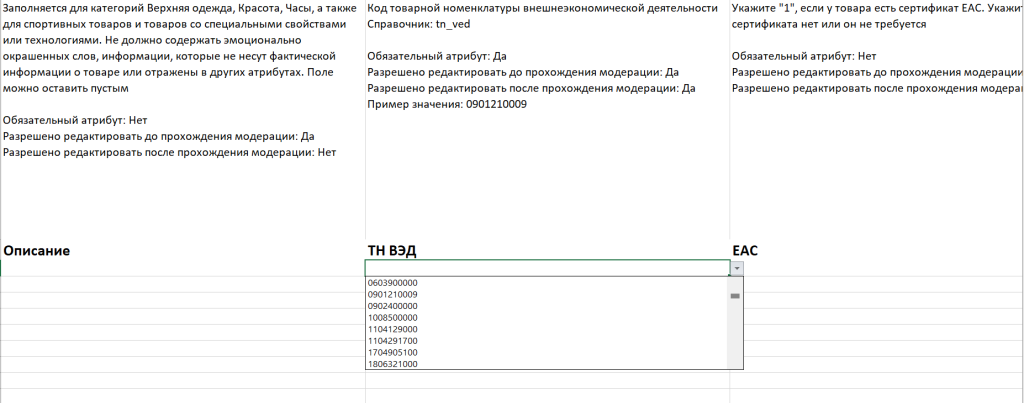Select code 0603900000 from the list
The width and height of the screenshot is (1024, 403).
[x=393, y=283]
